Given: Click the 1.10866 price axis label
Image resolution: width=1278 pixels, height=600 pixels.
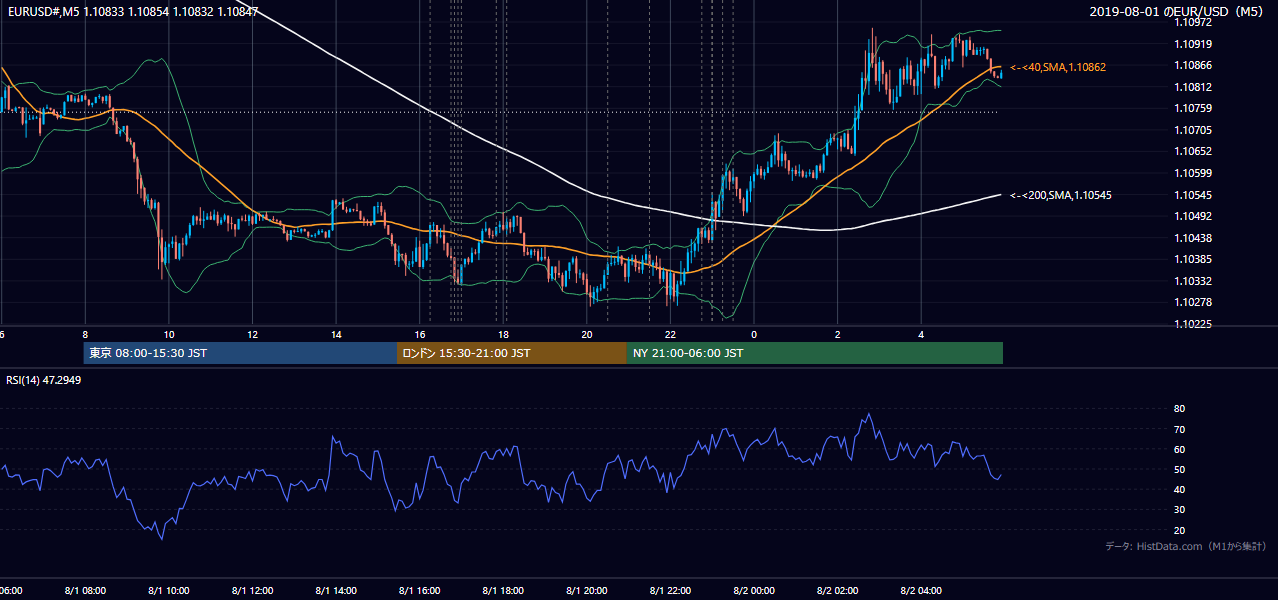Looking at the screenshot, I should click(x=1192, y=65).
